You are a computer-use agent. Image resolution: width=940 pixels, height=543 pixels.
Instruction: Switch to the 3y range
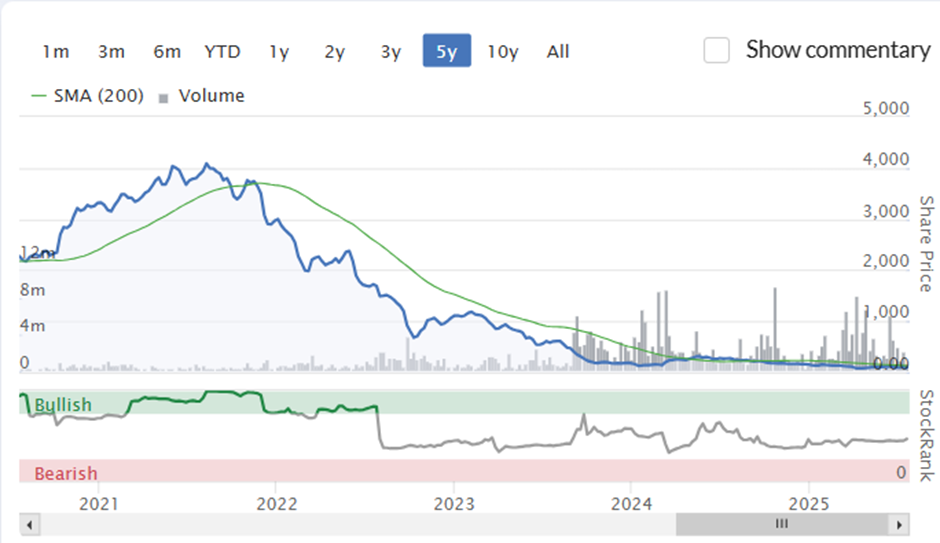coord(390,52)
